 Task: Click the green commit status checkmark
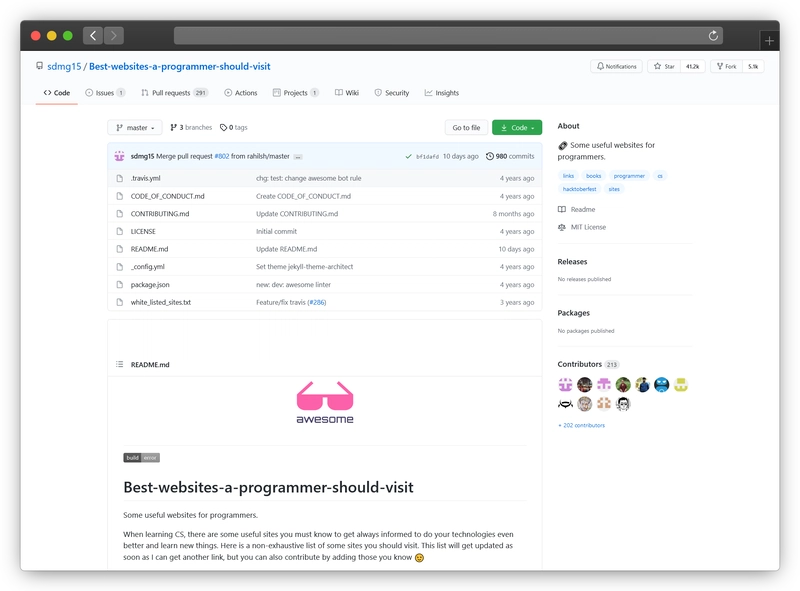[x=408, y=157]
